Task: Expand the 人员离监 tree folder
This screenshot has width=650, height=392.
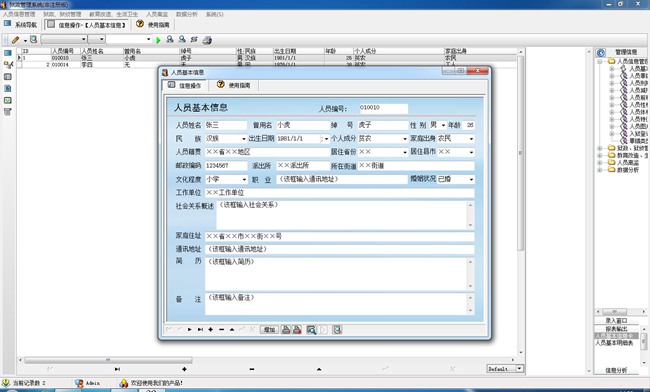Action: 600,162
